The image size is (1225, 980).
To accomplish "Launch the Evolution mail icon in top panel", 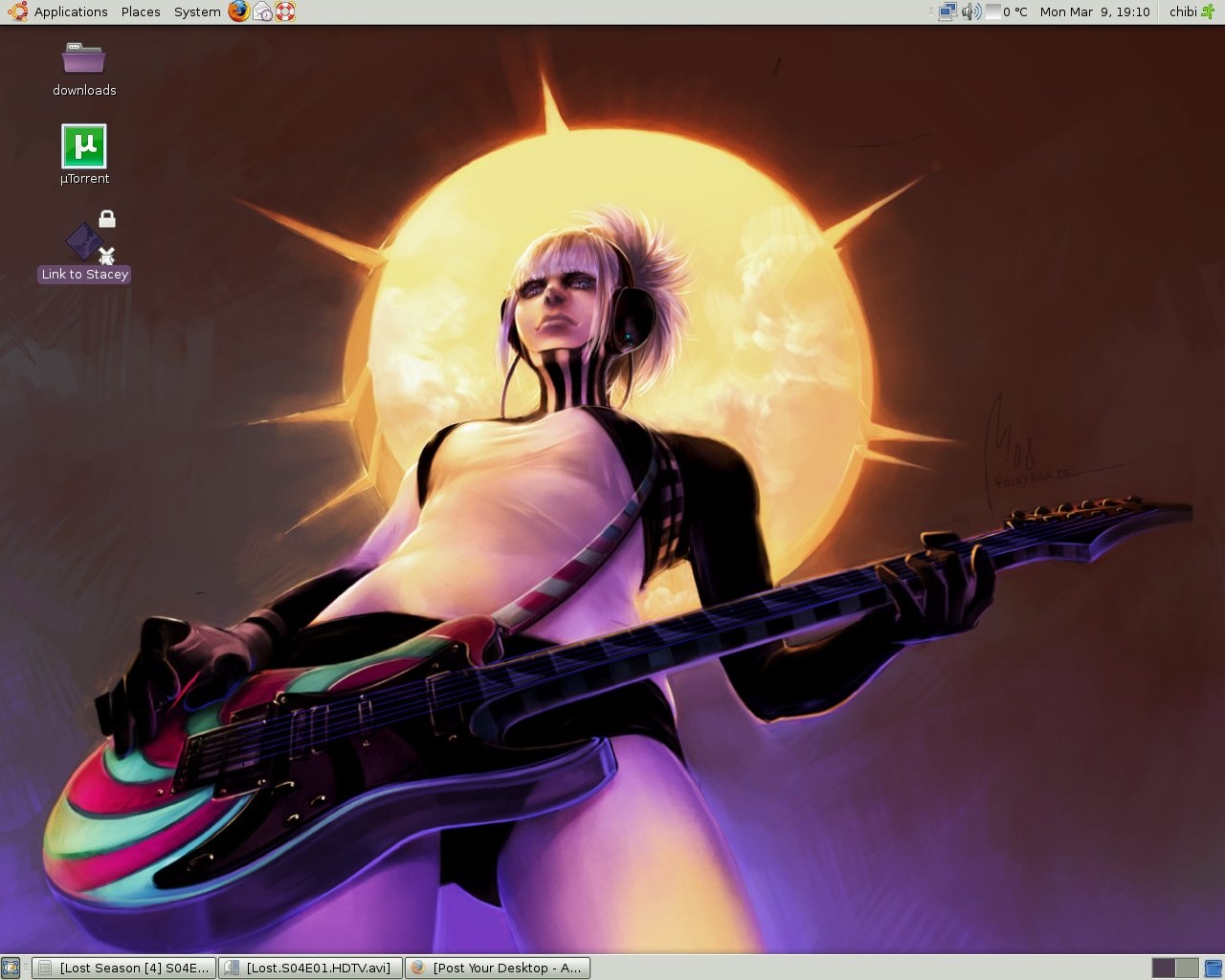I will pyautogui.click(x=262, y=11).
